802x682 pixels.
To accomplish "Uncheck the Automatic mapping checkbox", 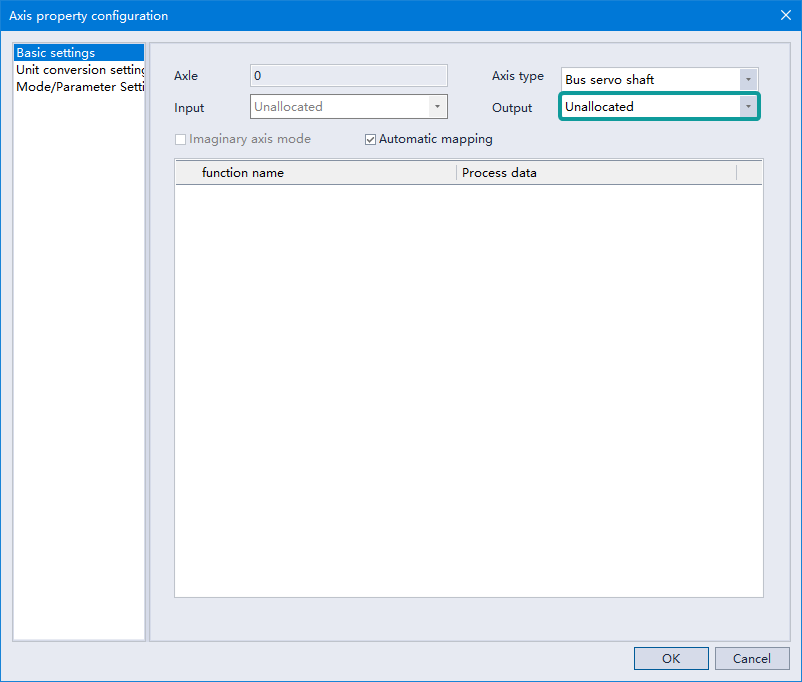I will click(x=371, y=139).
